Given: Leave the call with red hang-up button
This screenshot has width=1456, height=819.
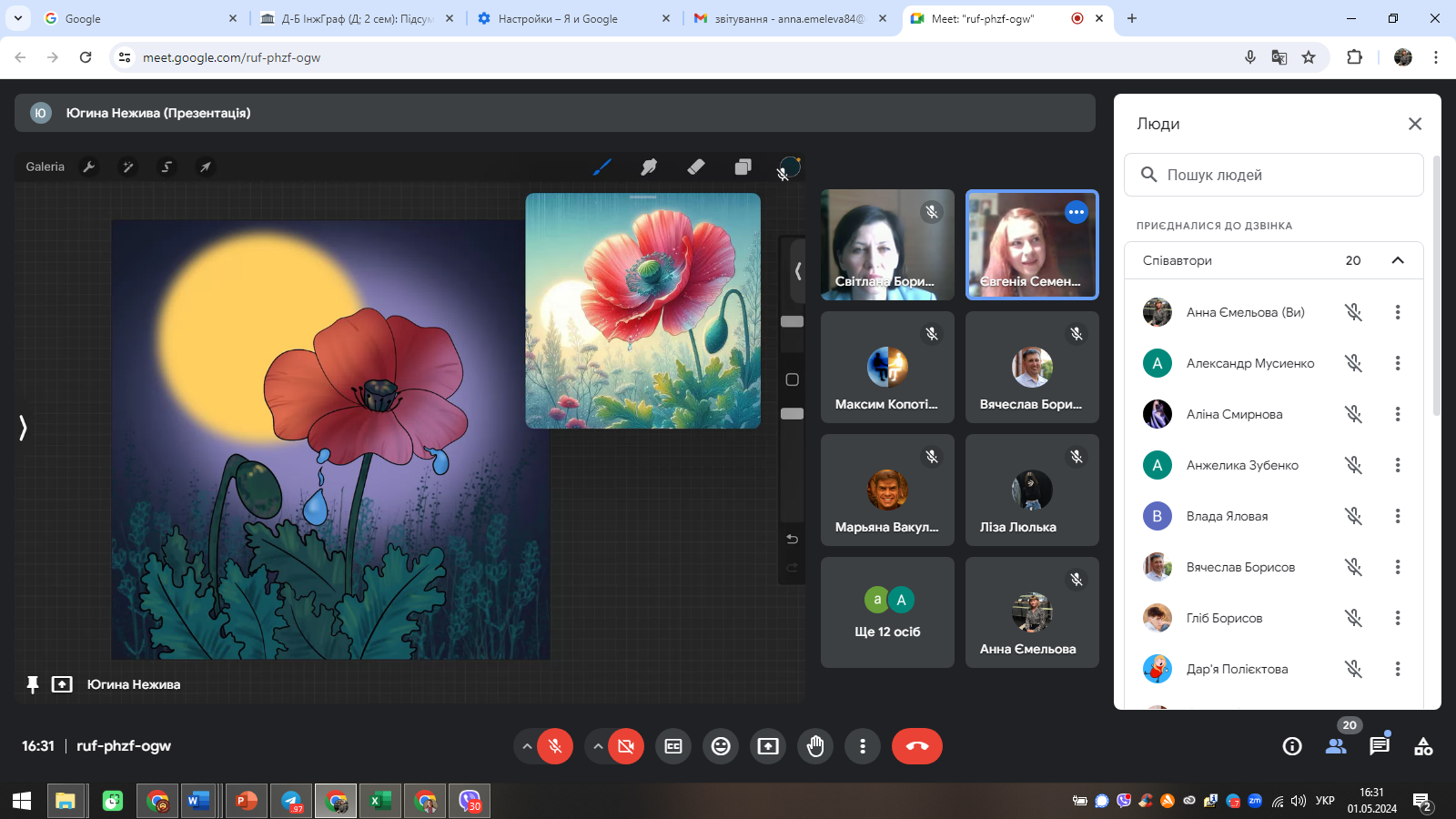Looking at the screenshot, I should click(x=917, y=746).
